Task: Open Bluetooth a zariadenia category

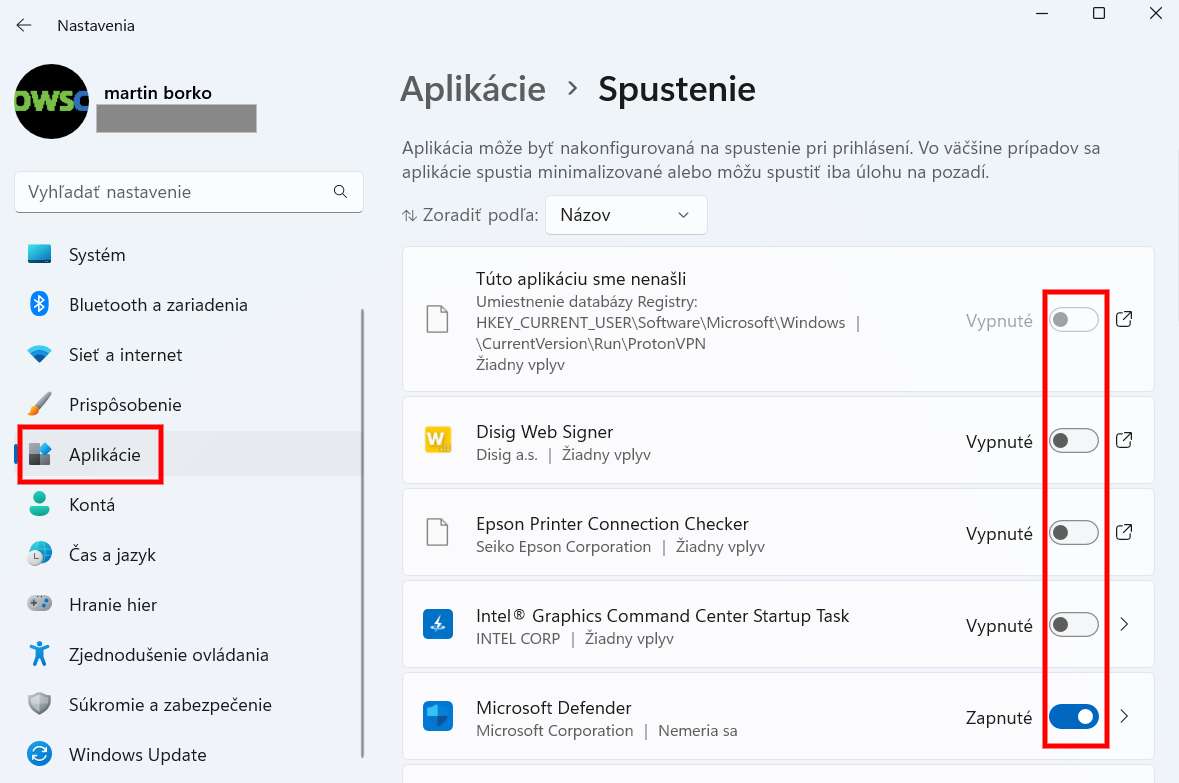Action: (188, 305)
